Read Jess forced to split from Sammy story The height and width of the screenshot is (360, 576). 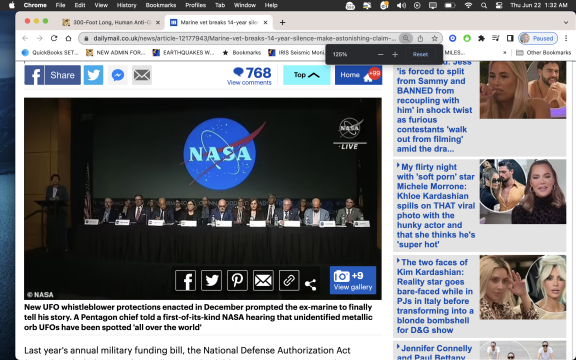[x=434, y=107]
